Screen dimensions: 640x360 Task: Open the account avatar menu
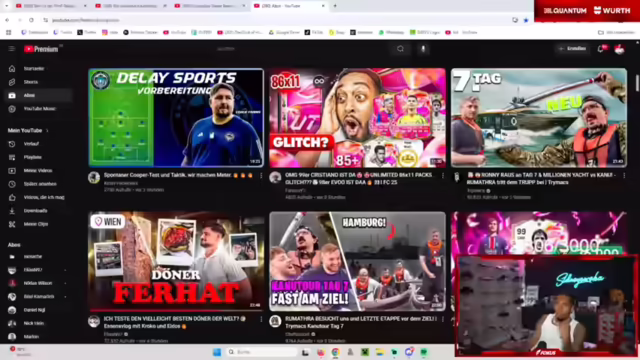pos(620,49)
